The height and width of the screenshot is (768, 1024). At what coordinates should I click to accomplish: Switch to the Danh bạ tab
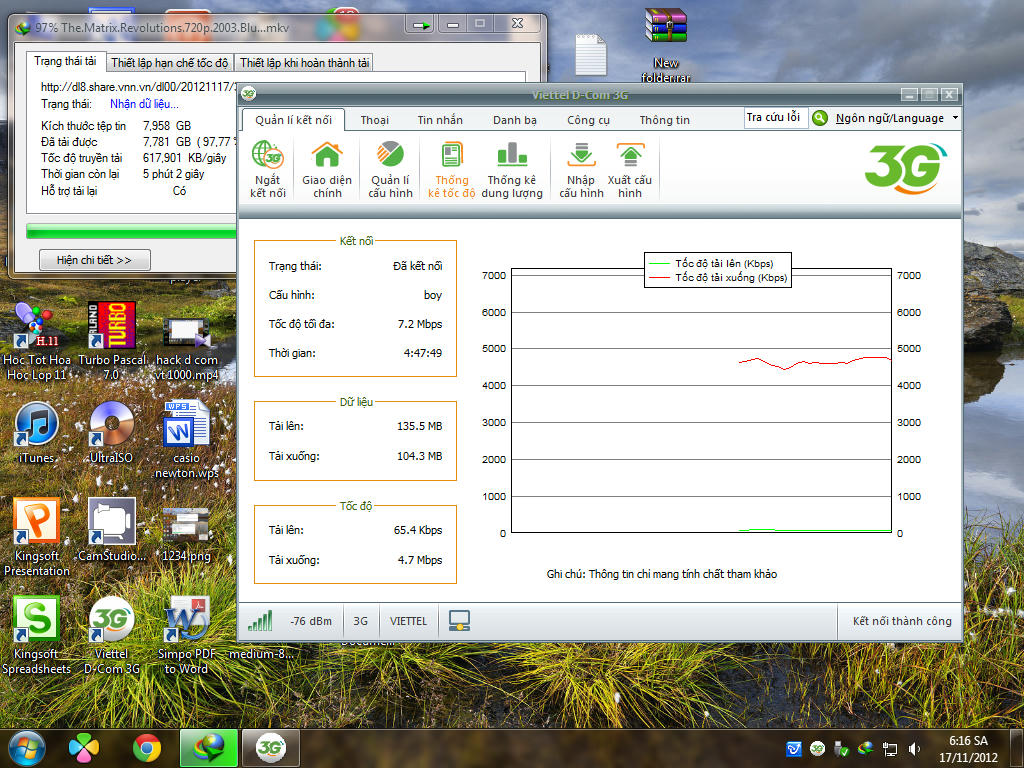coord(515,120)
